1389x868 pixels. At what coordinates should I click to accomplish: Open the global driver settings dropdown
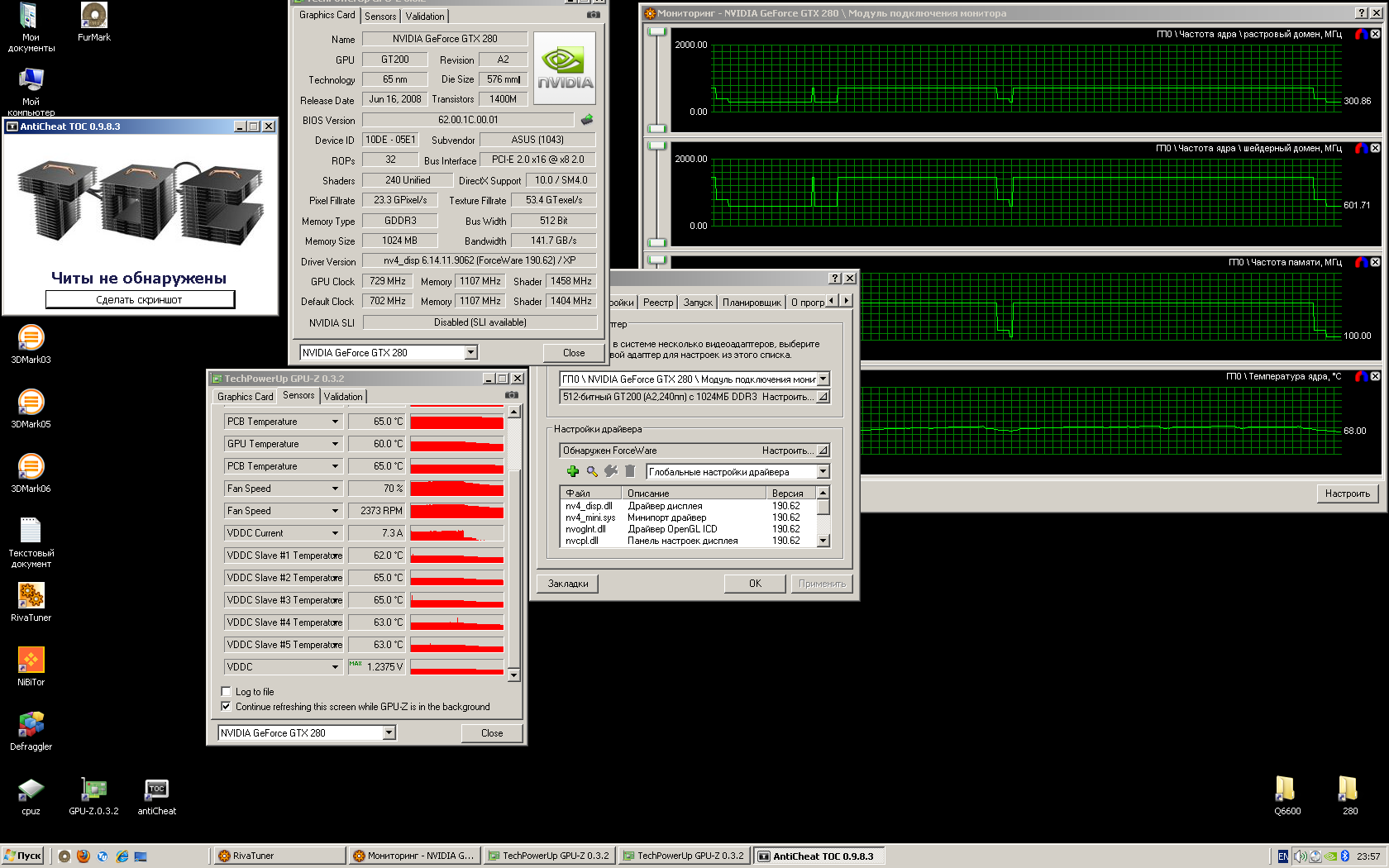click(823, 472)
